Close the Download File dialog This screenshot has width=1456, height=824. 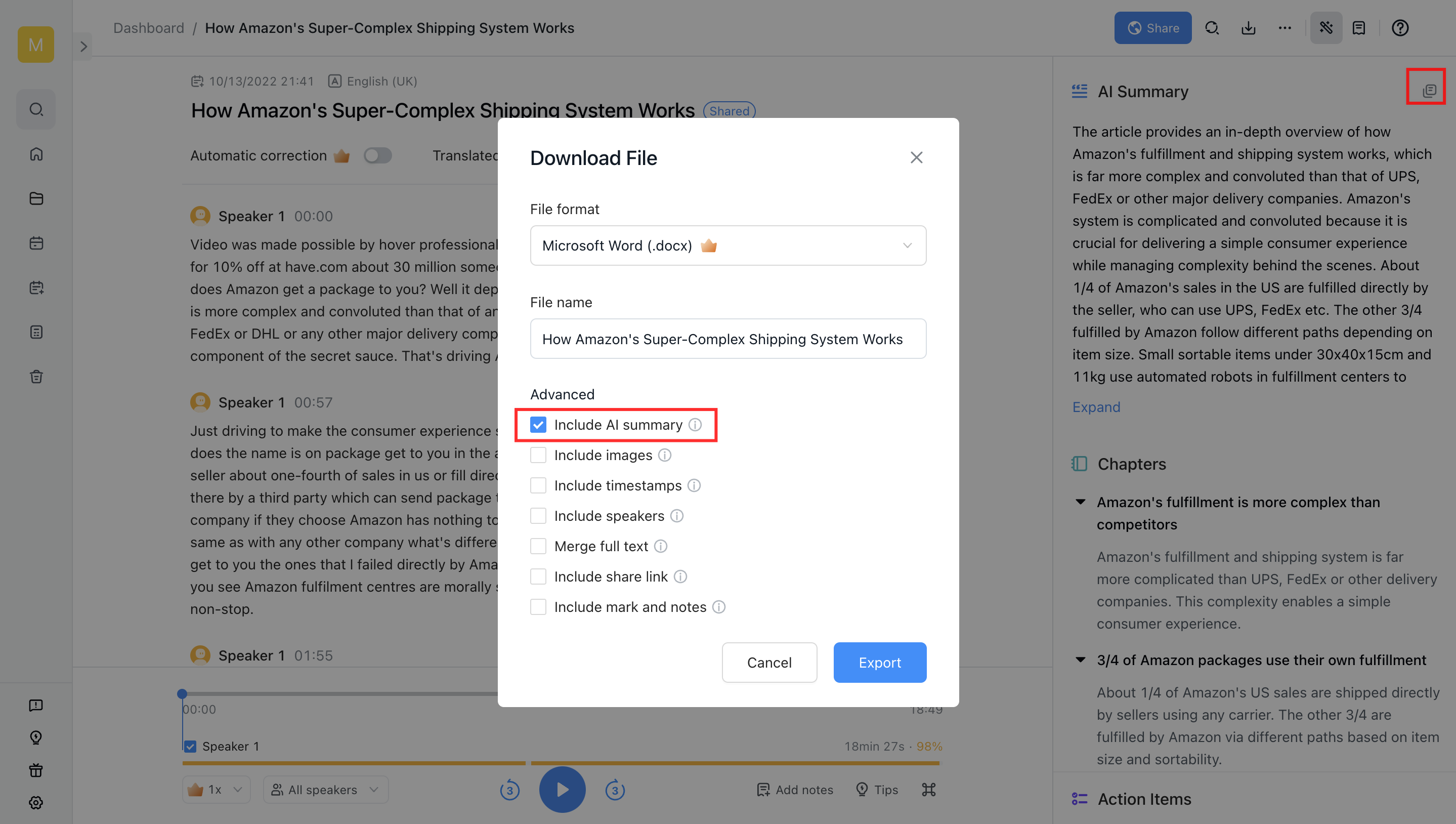916,157
